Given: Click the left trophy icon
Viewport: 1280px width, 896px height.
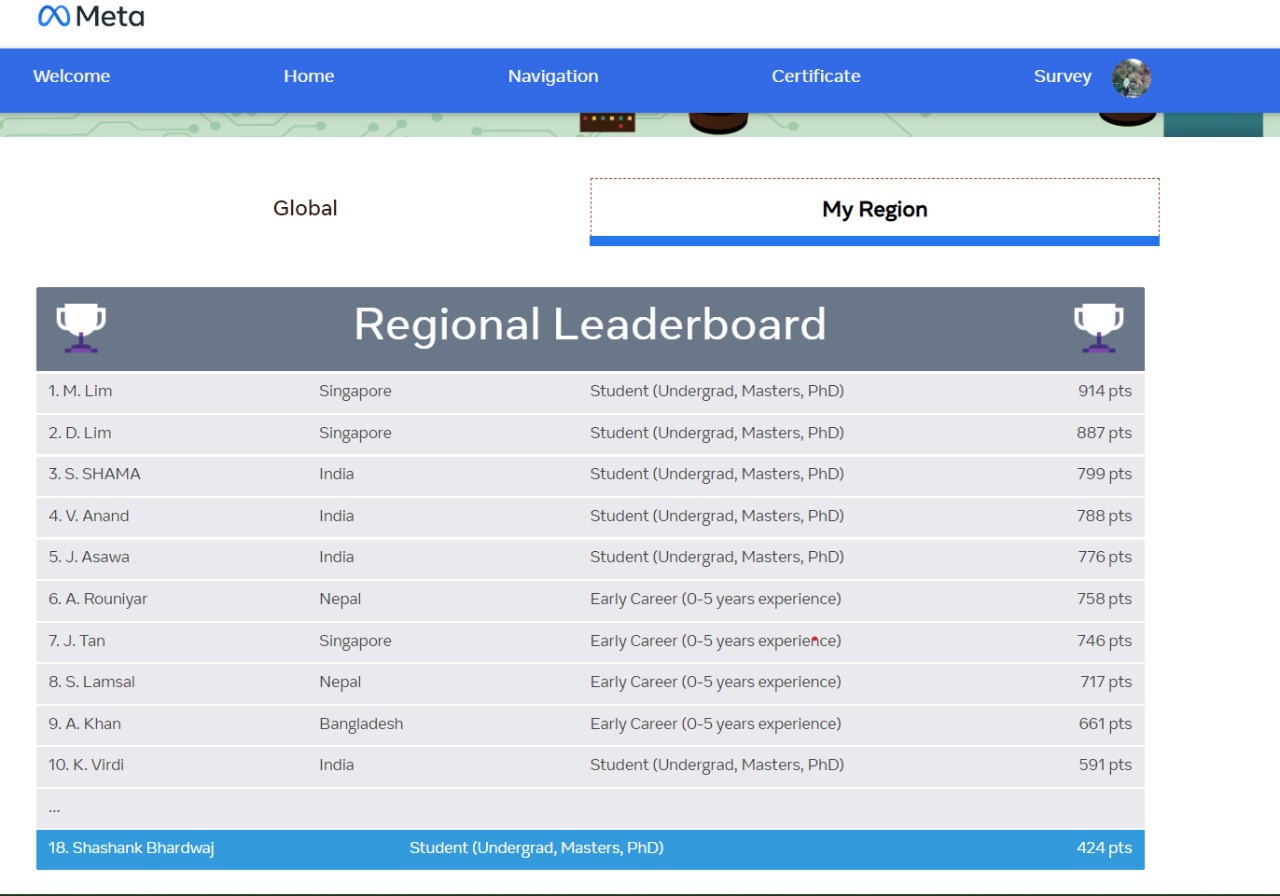Looking at the screenshot, I should coord(81,328).
